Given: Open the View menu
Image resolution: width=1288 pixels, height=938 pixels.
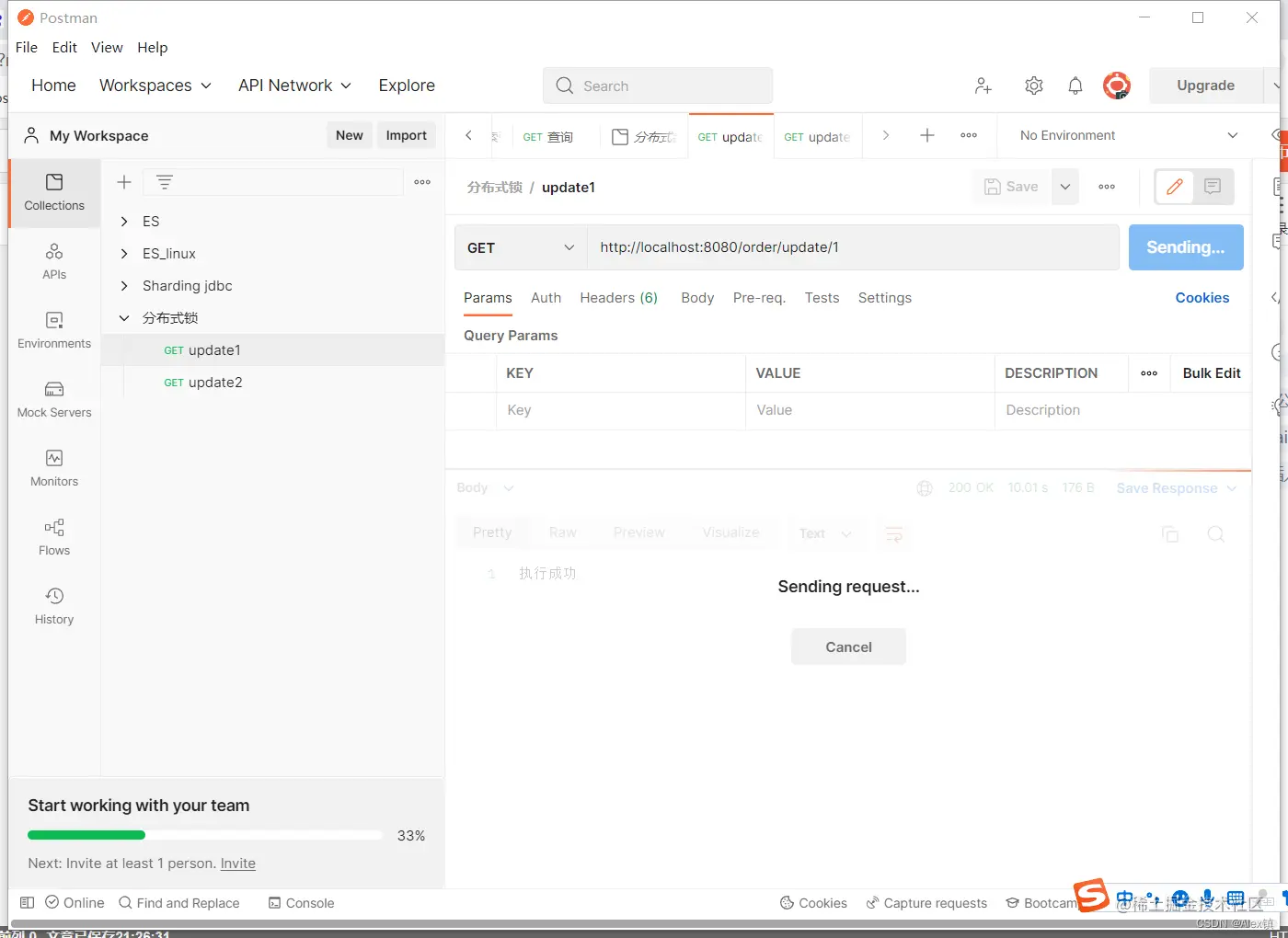Looking at the screenshot, I should (x=107, y=48).
